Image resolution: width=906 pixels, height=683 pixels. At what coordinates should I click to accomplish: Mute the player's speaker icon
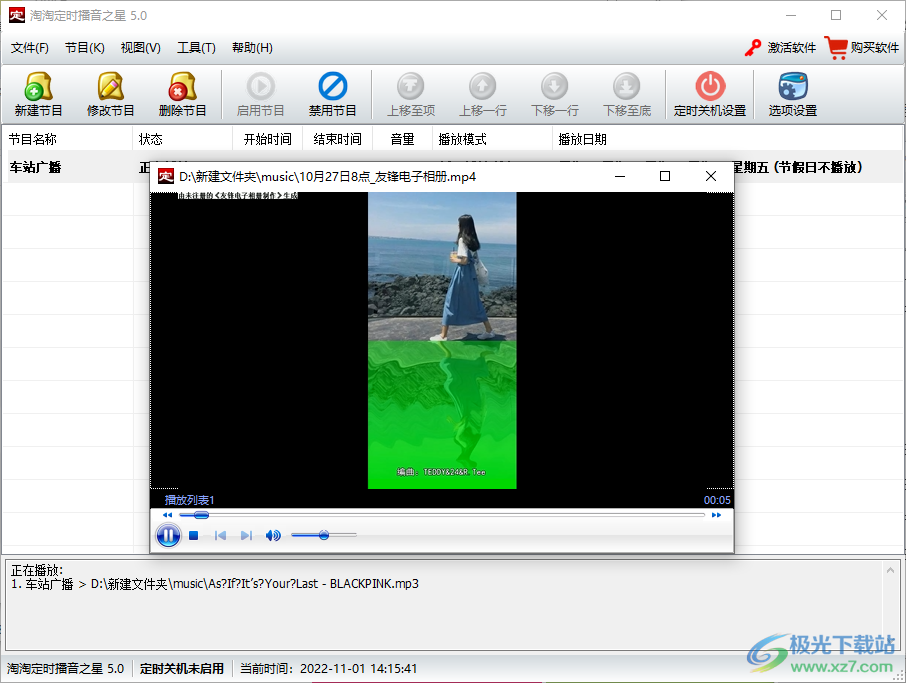[273, 536]
